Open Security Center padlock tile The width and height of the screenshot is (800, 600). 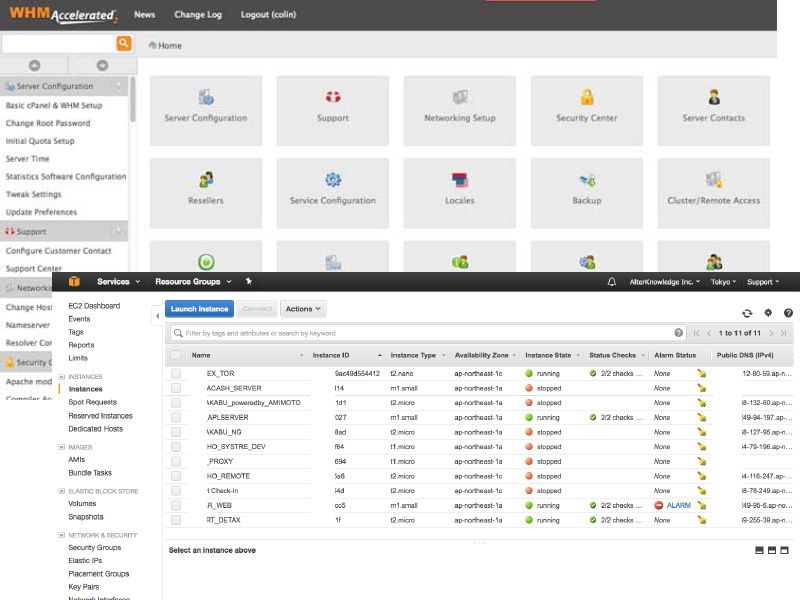point(587,111)
